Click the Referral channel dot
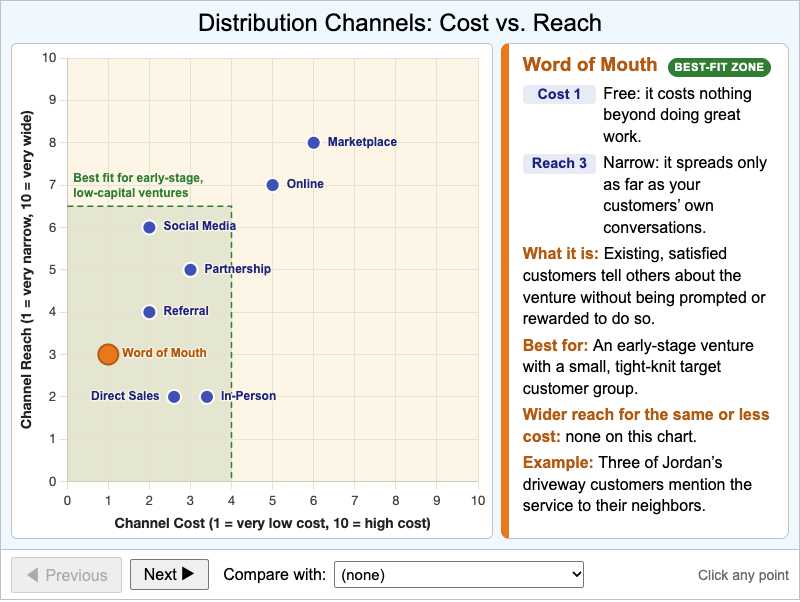The image size is (800, 602). point(149,312)
